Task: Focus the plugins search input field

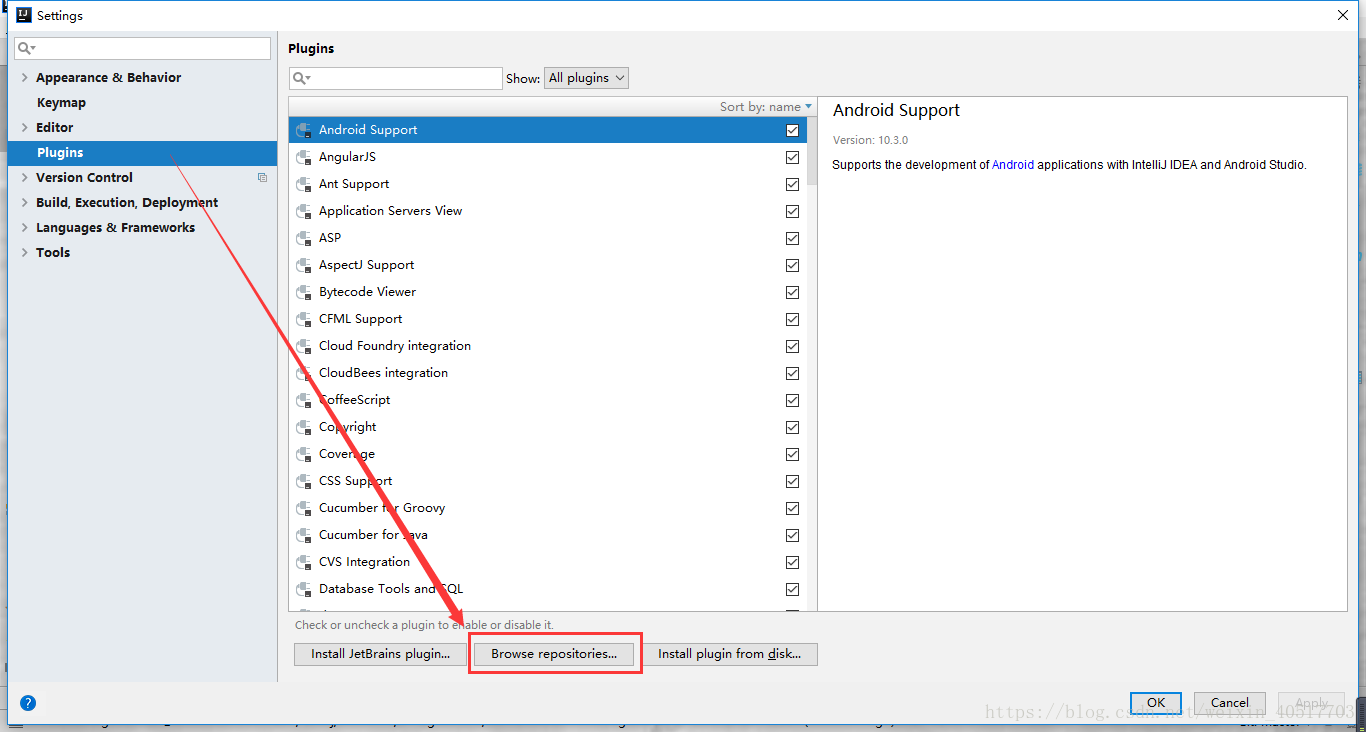Action: 396,78
